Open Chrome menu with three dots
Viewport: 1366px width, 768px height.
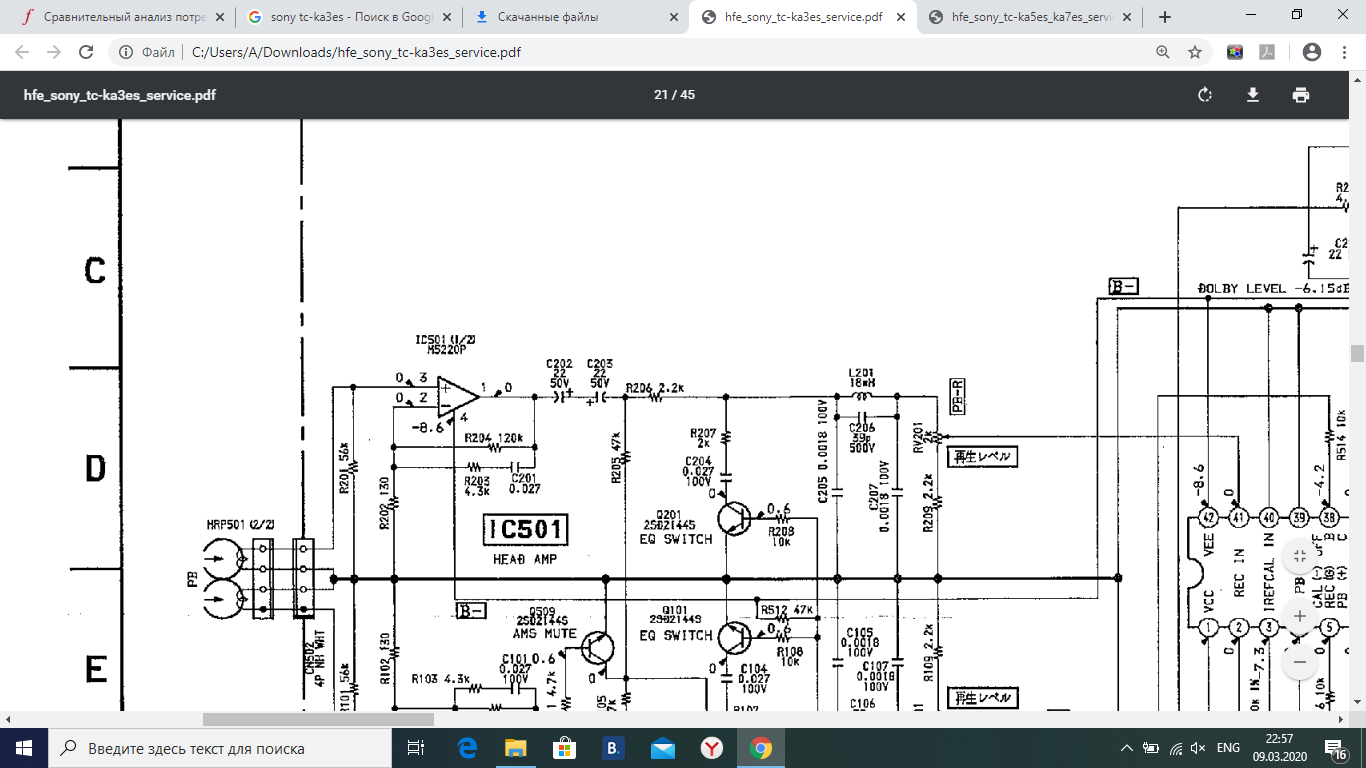(1344, 52)
